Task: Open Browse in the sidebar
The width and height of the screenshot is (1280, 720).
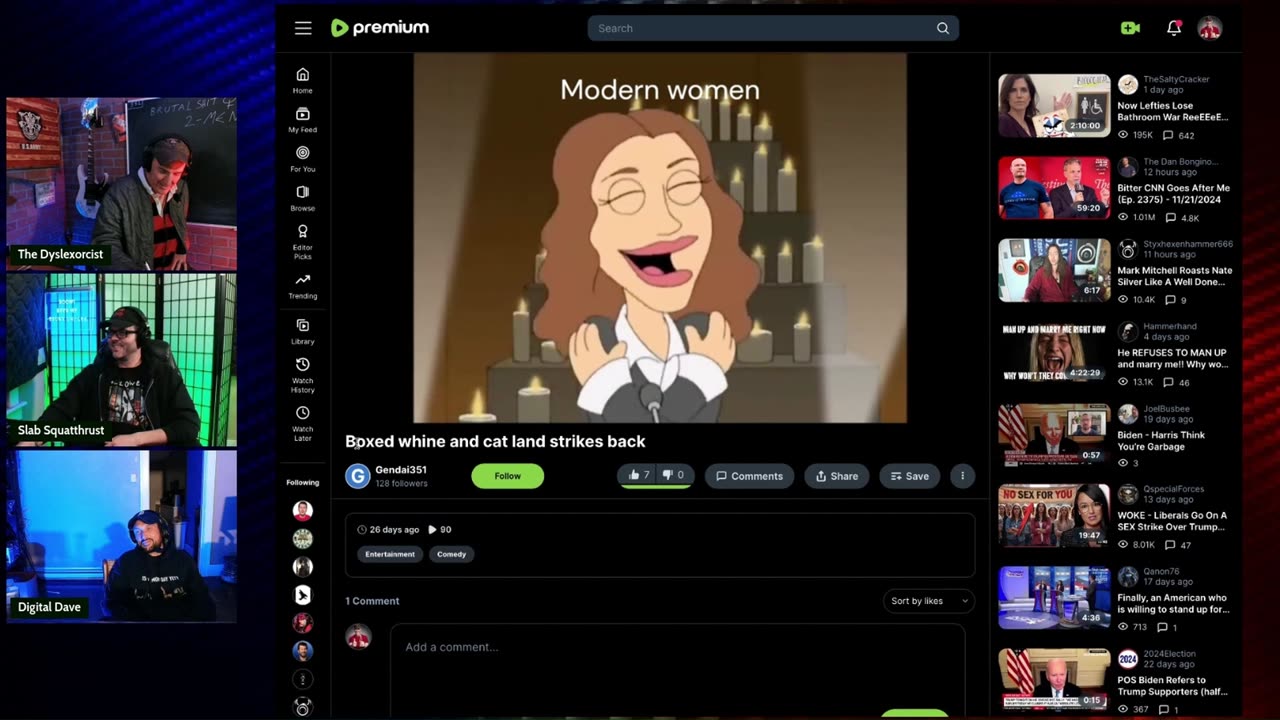Action: pos(303,198)
